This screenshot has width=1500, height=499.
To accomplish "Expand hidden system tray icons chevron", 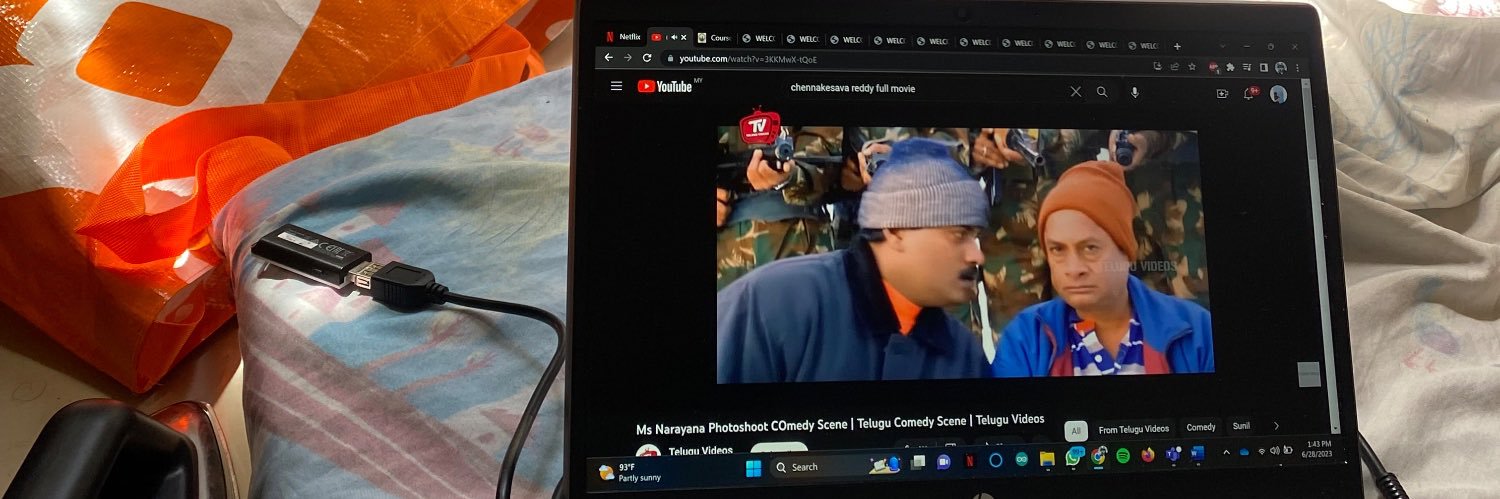I will click(1227, 453).
